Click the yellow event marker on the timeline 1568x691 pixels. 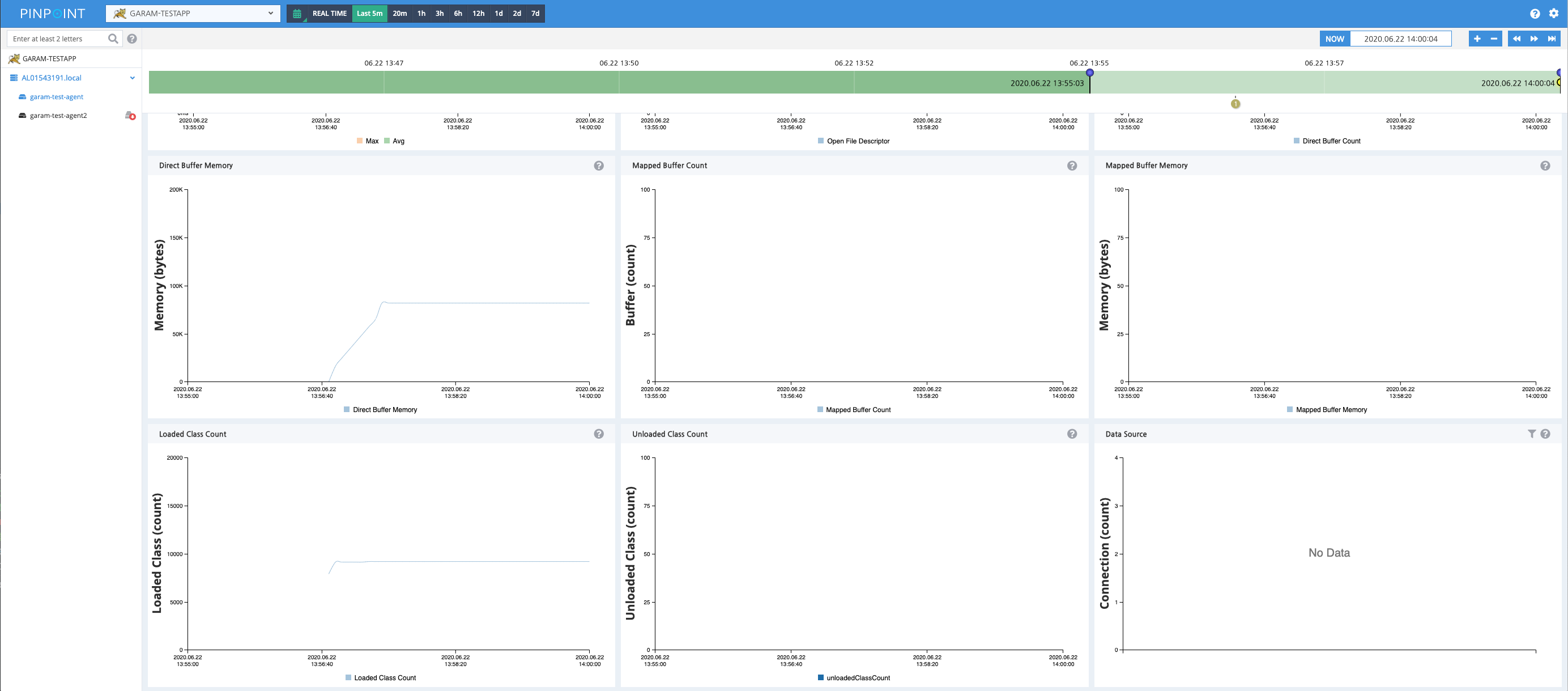(1235, 104)
